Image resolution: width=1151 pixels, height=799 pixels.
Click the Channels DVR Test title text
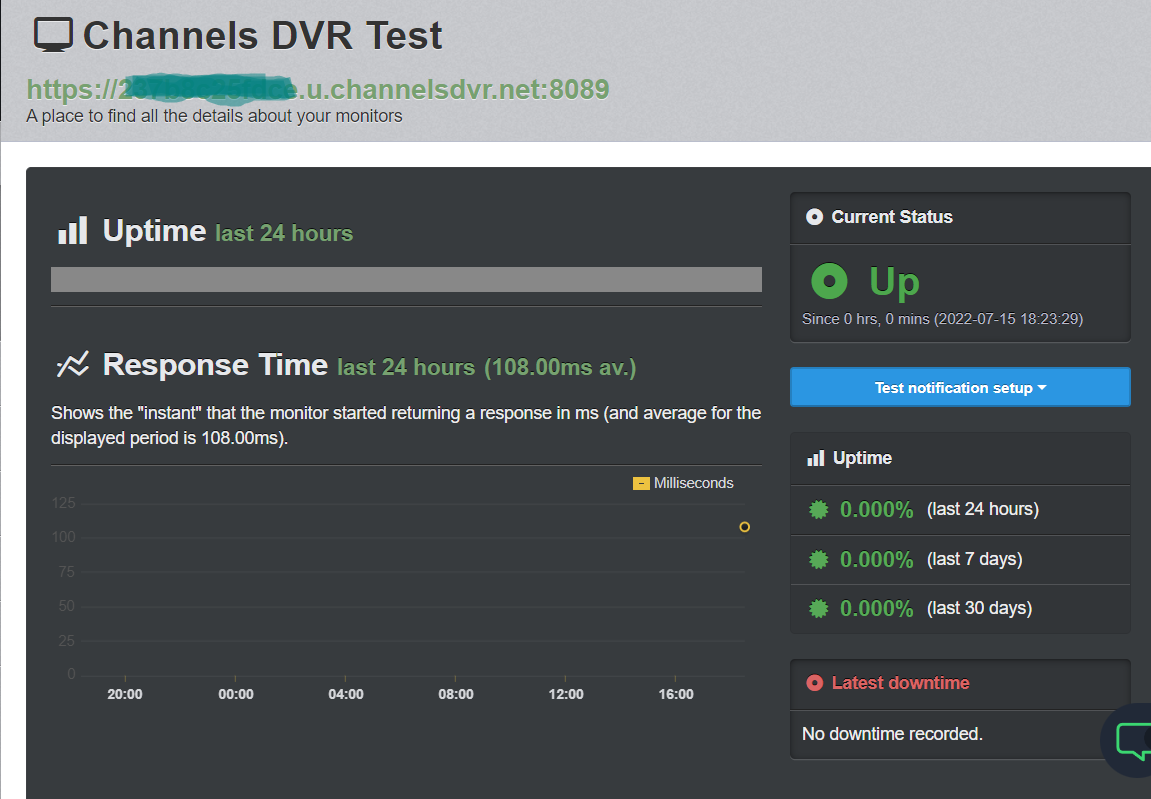[262, 36]
